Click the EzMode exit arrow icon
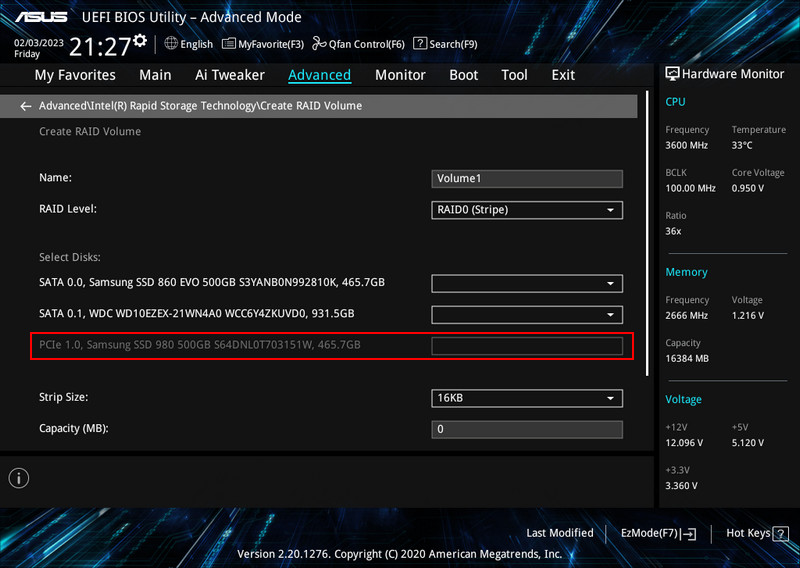This screenshot has height=568, width=800. click(x=689, y=534)
